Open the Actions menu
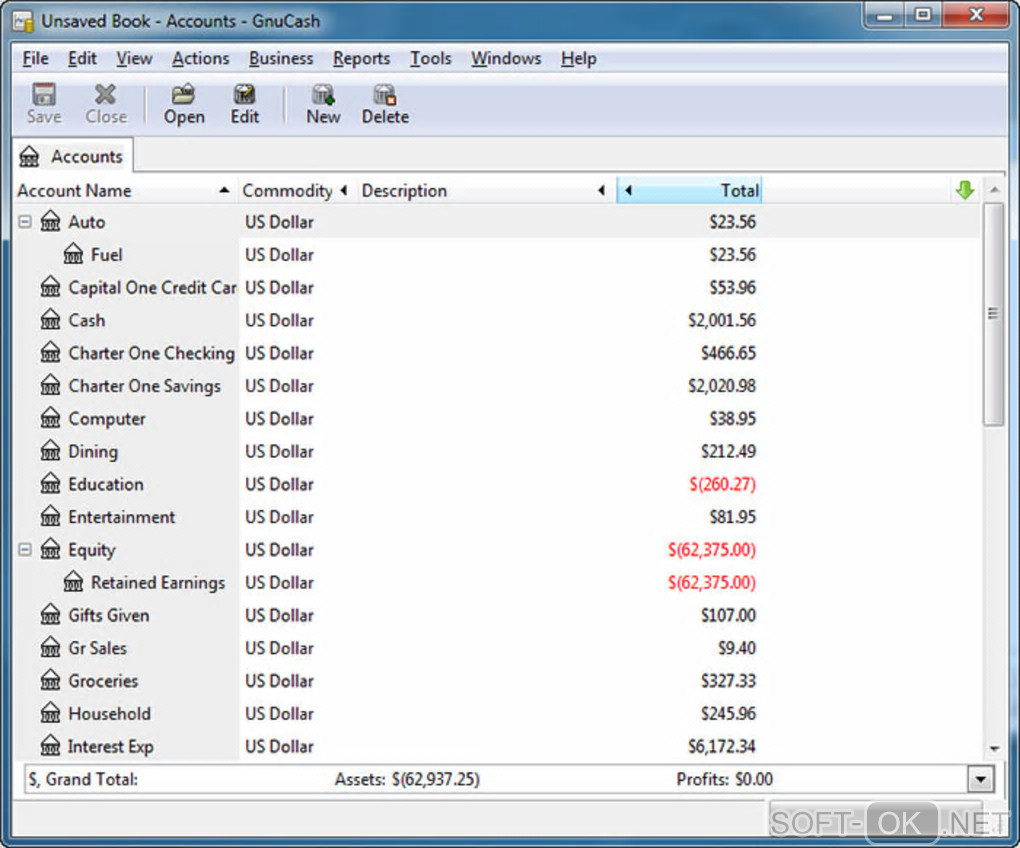 pos(200,59)
